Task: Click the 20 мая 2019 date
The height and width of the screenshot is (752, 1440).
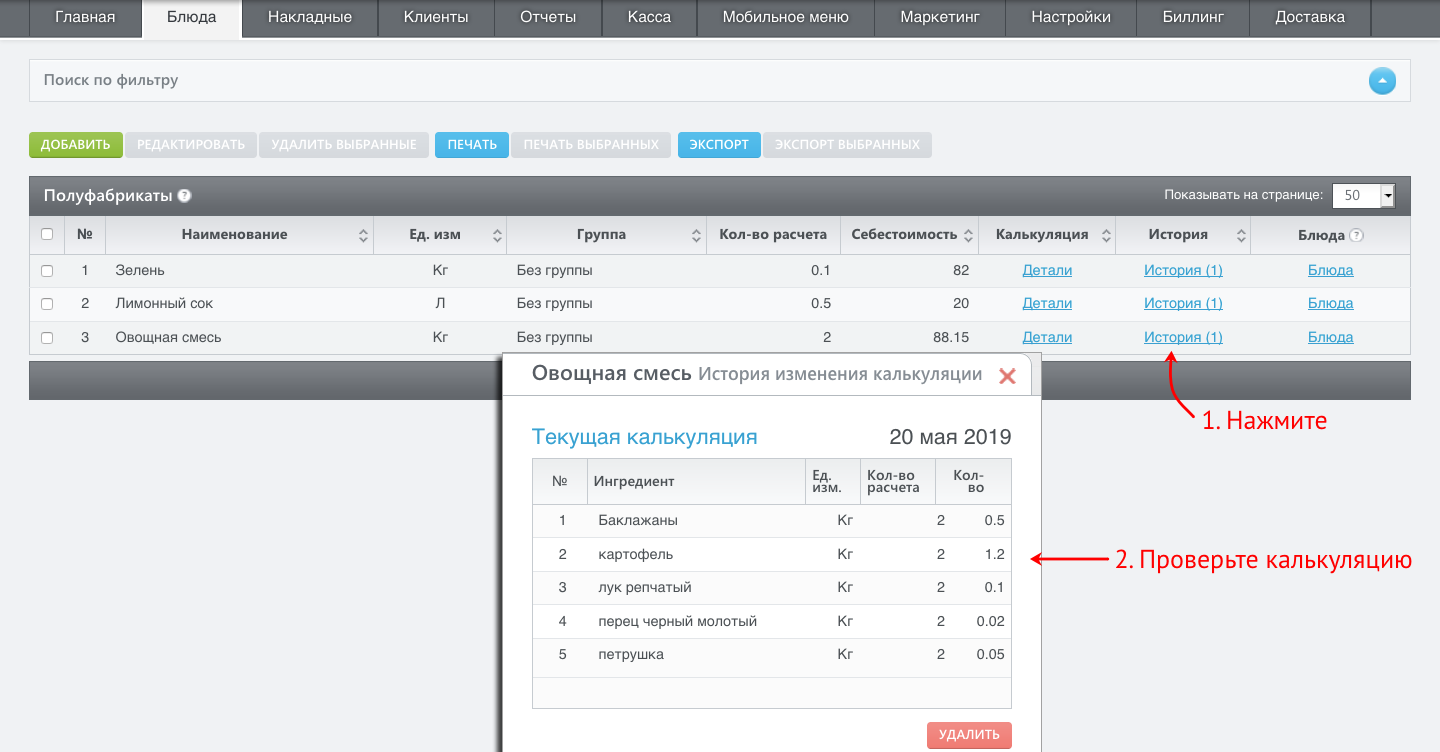Action: tap(950, 437)
